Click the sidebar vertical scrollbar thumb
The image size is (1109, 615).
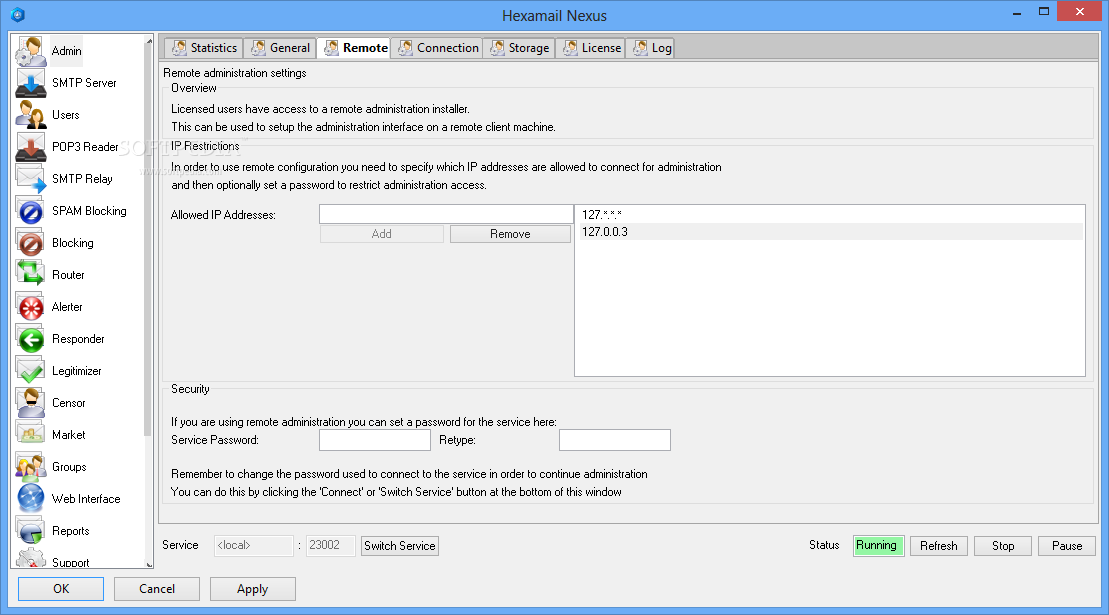pyautogui.click(x=149, y=242)
